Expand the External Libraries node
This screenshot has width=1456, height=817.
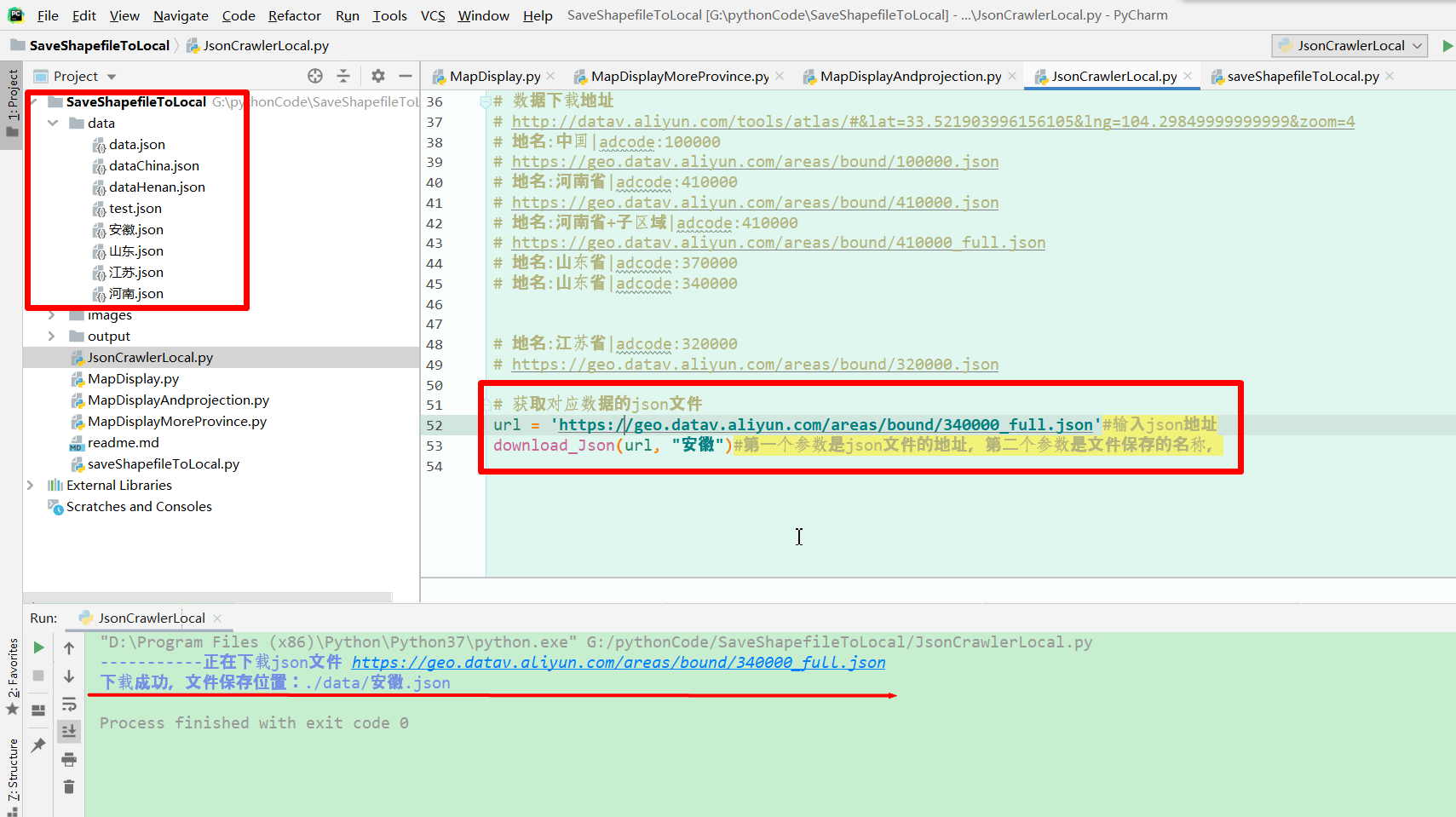(x=31, y=485)
